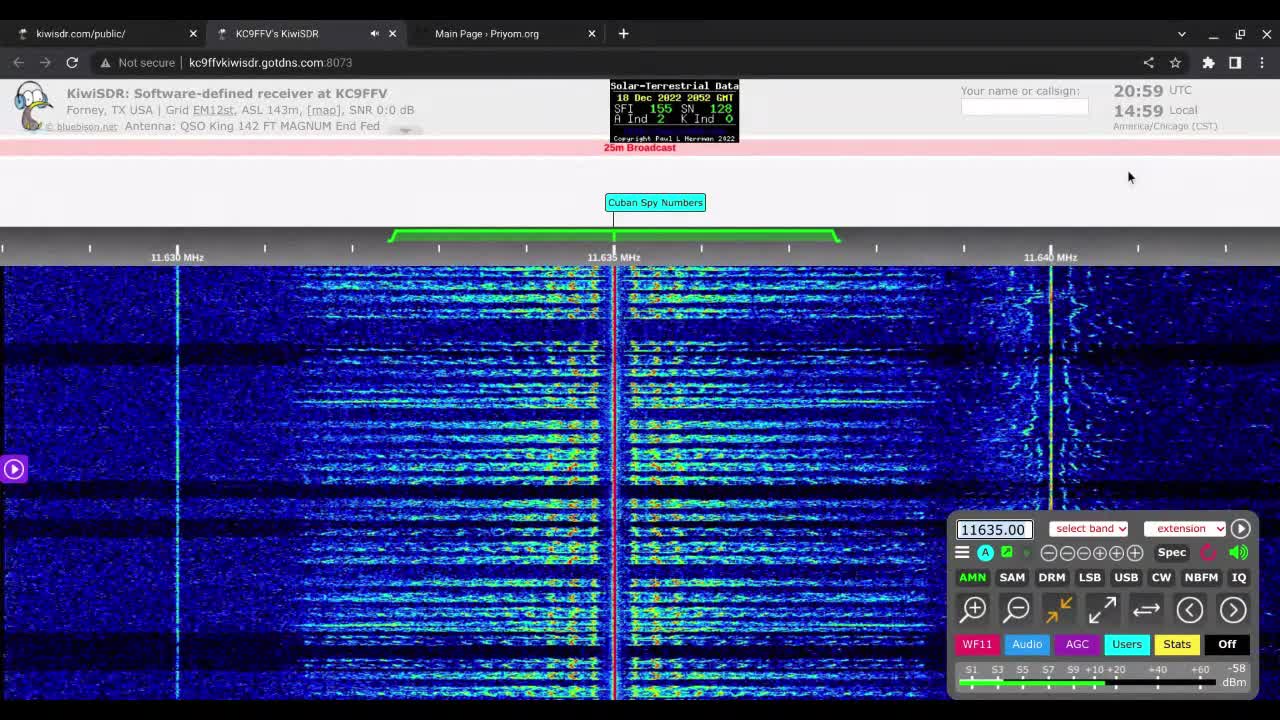Click the purple play icon on waterfall edge
The height and width of the screenshot is (720, 1280).
click(13, 469)
